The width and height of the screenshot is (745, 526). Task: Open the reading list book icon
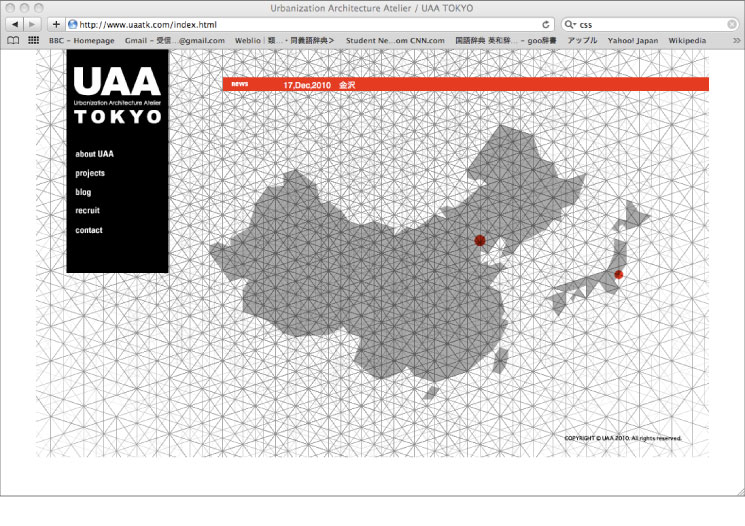click(13, 41)
